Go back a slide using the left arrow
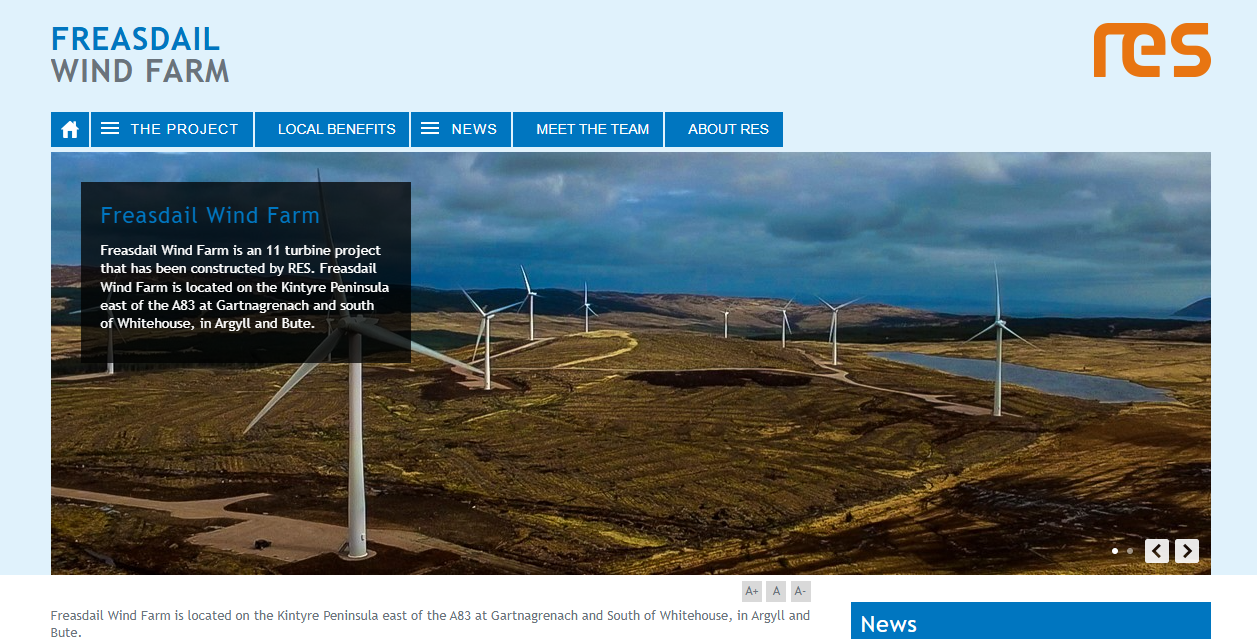Screen dimensions: 1257x639 tap(1156, 550)
